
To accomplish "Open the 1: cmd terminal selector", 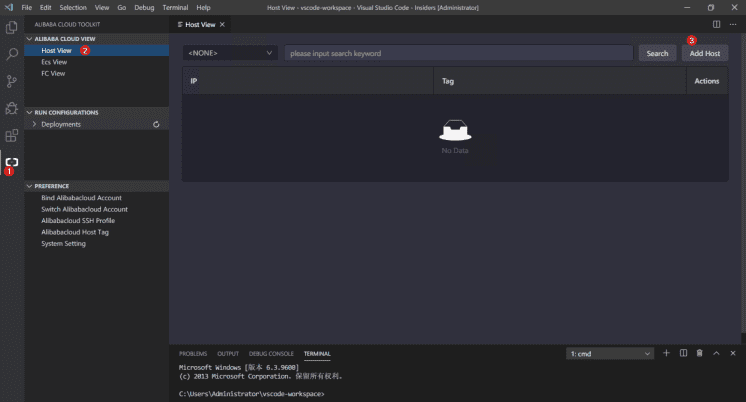I will pos(610,353).
